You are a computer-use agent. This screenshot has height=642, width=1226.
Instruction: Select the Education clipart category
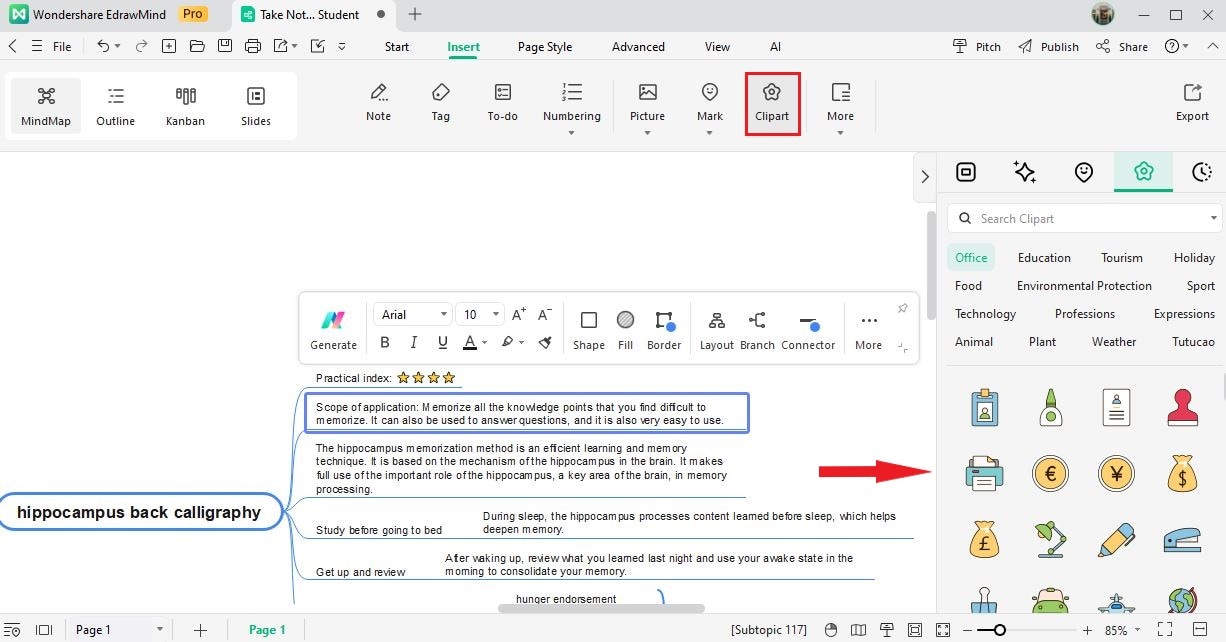1044,257
